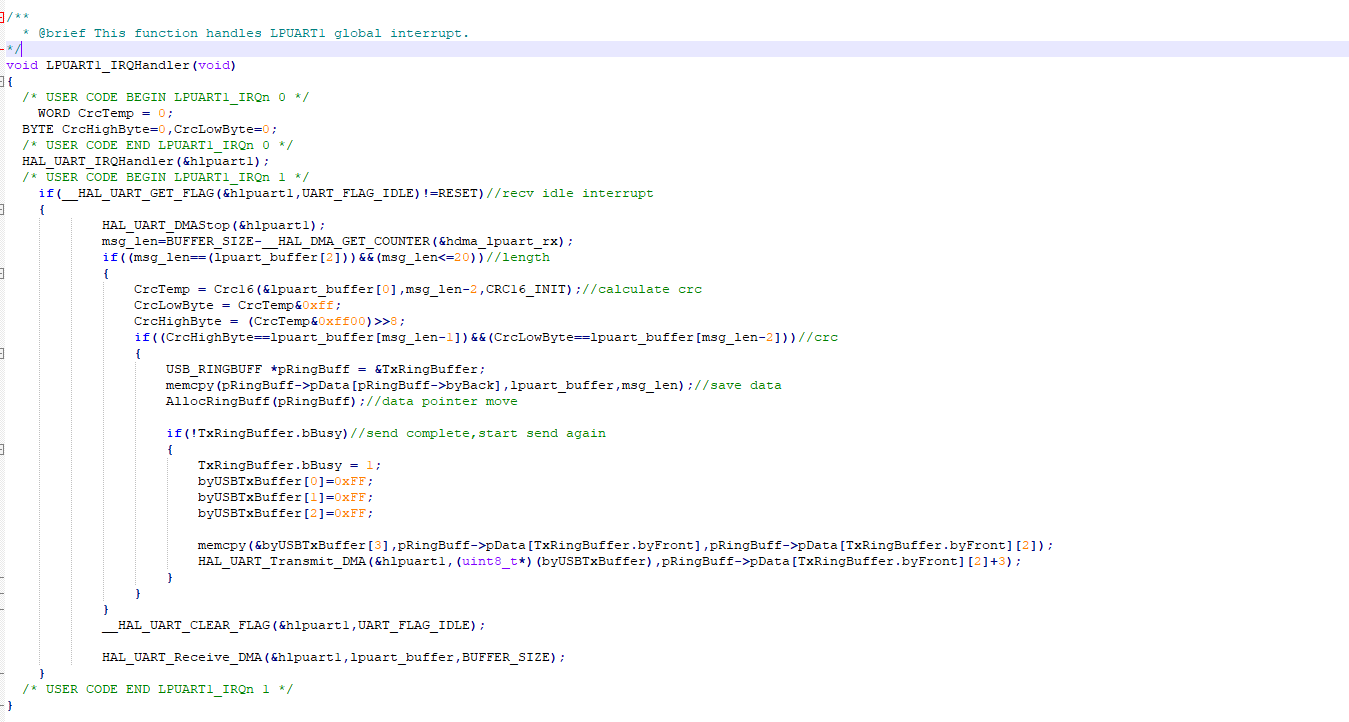
Task: Click the '//save data' comment
Action: [736, 385]
